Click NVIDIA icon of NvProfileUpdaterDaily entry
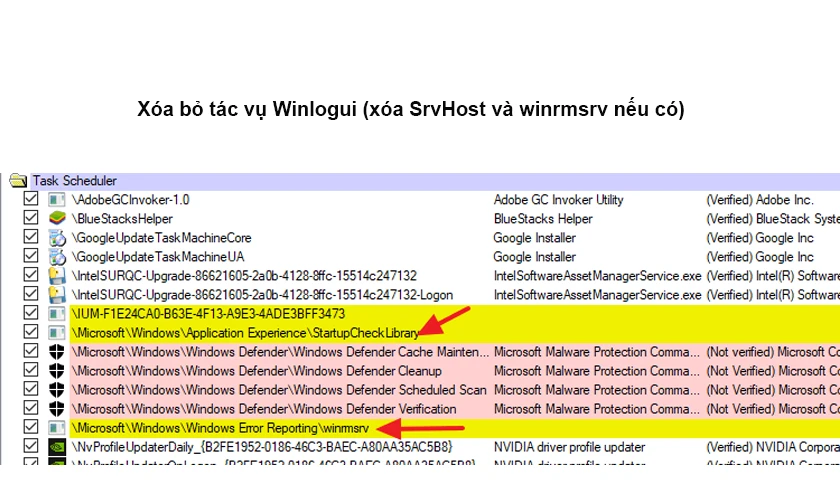840x500 pixels. [x=56, y=447]
